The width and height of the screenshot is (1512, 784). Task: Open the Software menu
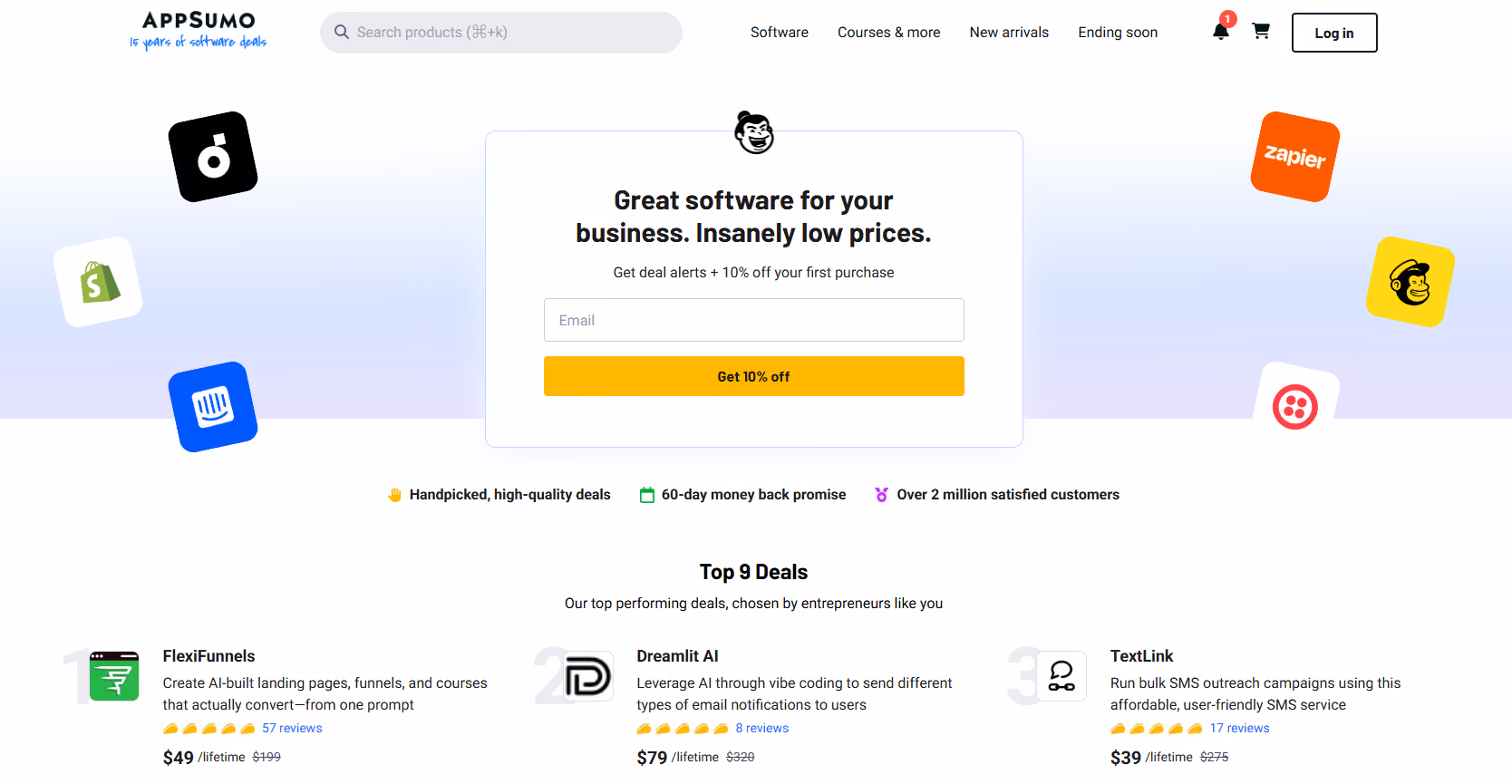click(780, 33)
